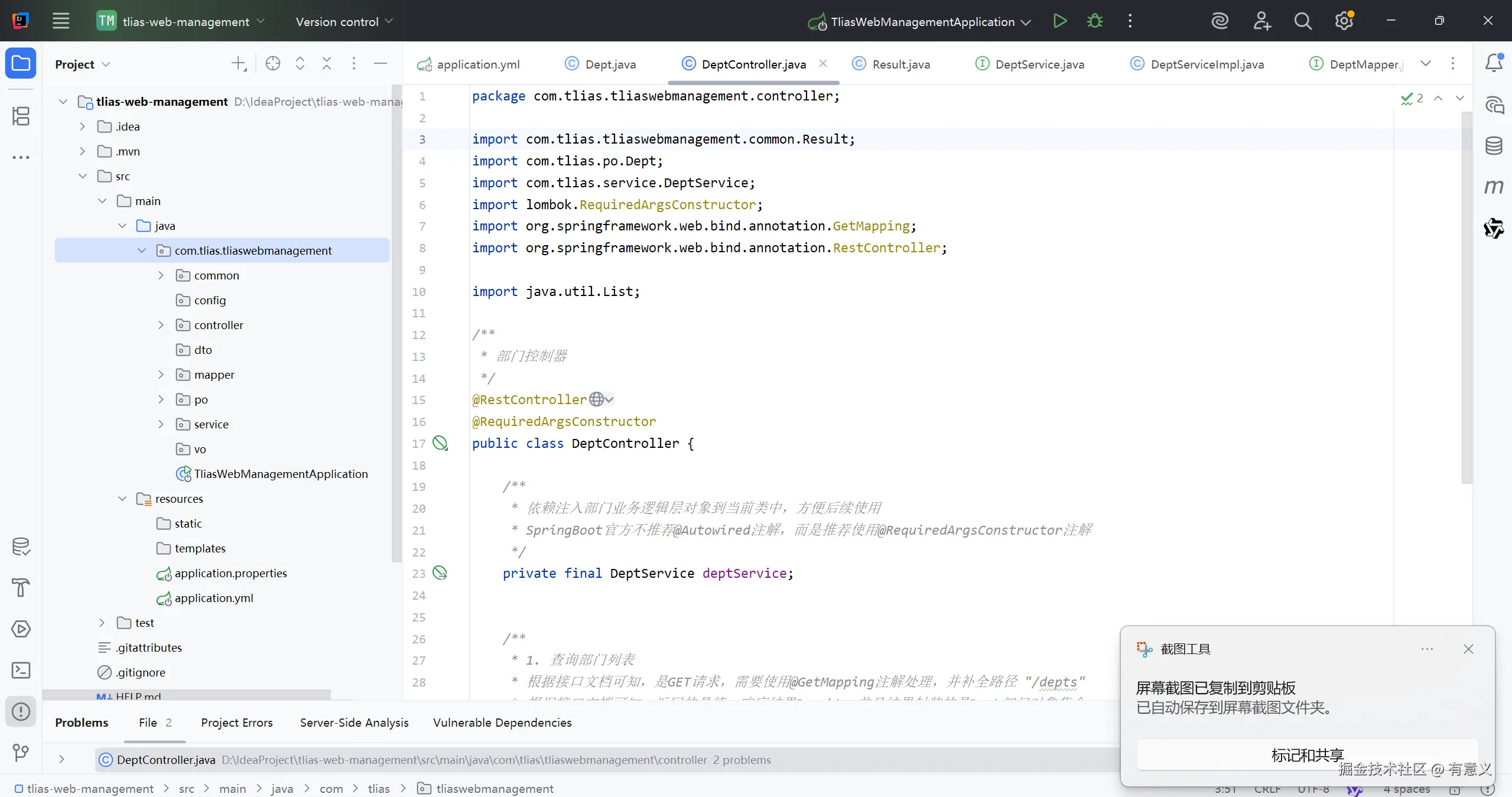The height and width of the screenshot is (797, 1512).
Task: Click Select Opened File crosshair icon
Action: tap(272, 64)
